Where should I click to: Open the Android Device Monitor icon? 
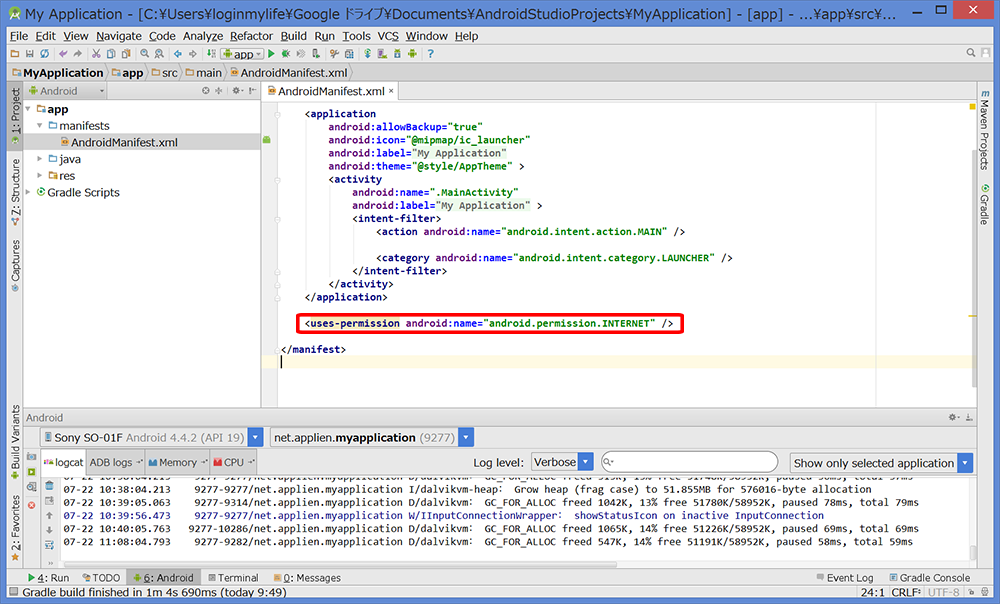pyautogui.click(x=412, y=54)
